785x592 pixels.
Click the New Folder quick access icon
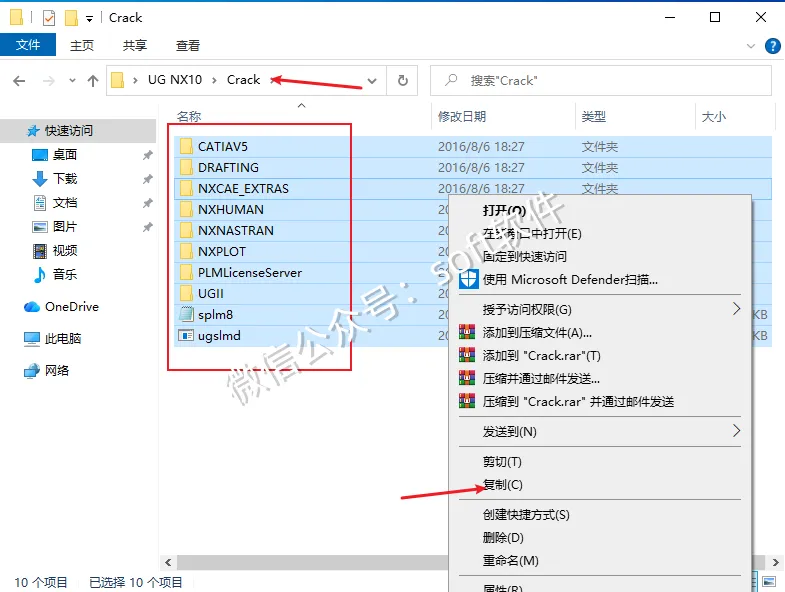(72, 18)
